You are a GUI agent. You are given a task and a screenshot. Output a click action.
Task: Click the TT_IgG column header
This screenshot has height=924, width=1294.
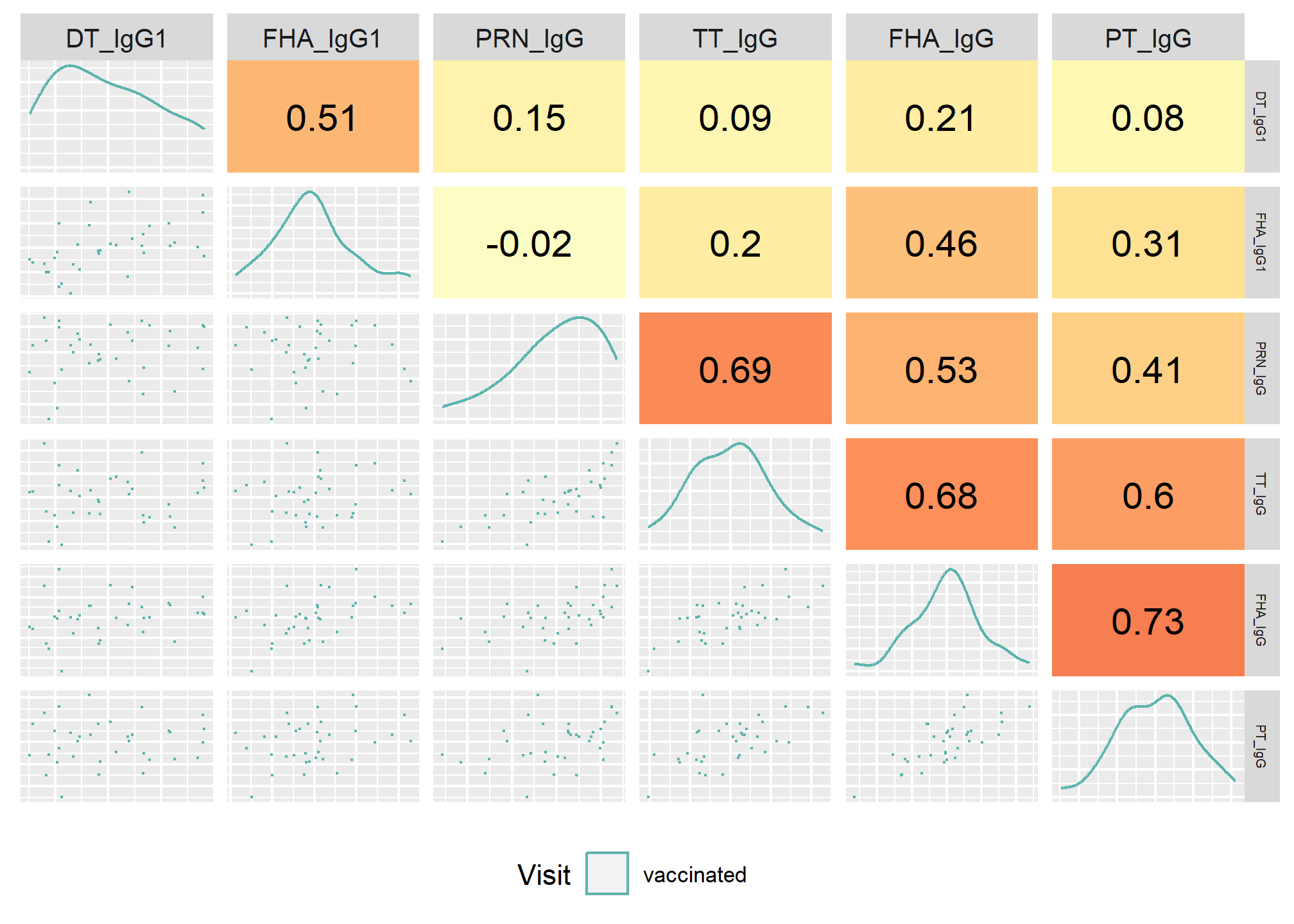[735, 38]
